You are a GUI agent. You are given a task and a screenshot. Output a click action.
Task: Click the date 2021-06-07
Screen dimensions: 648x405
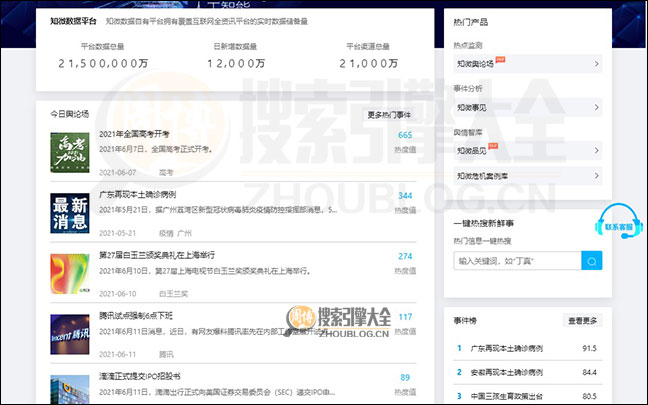[x=117, y=172]
